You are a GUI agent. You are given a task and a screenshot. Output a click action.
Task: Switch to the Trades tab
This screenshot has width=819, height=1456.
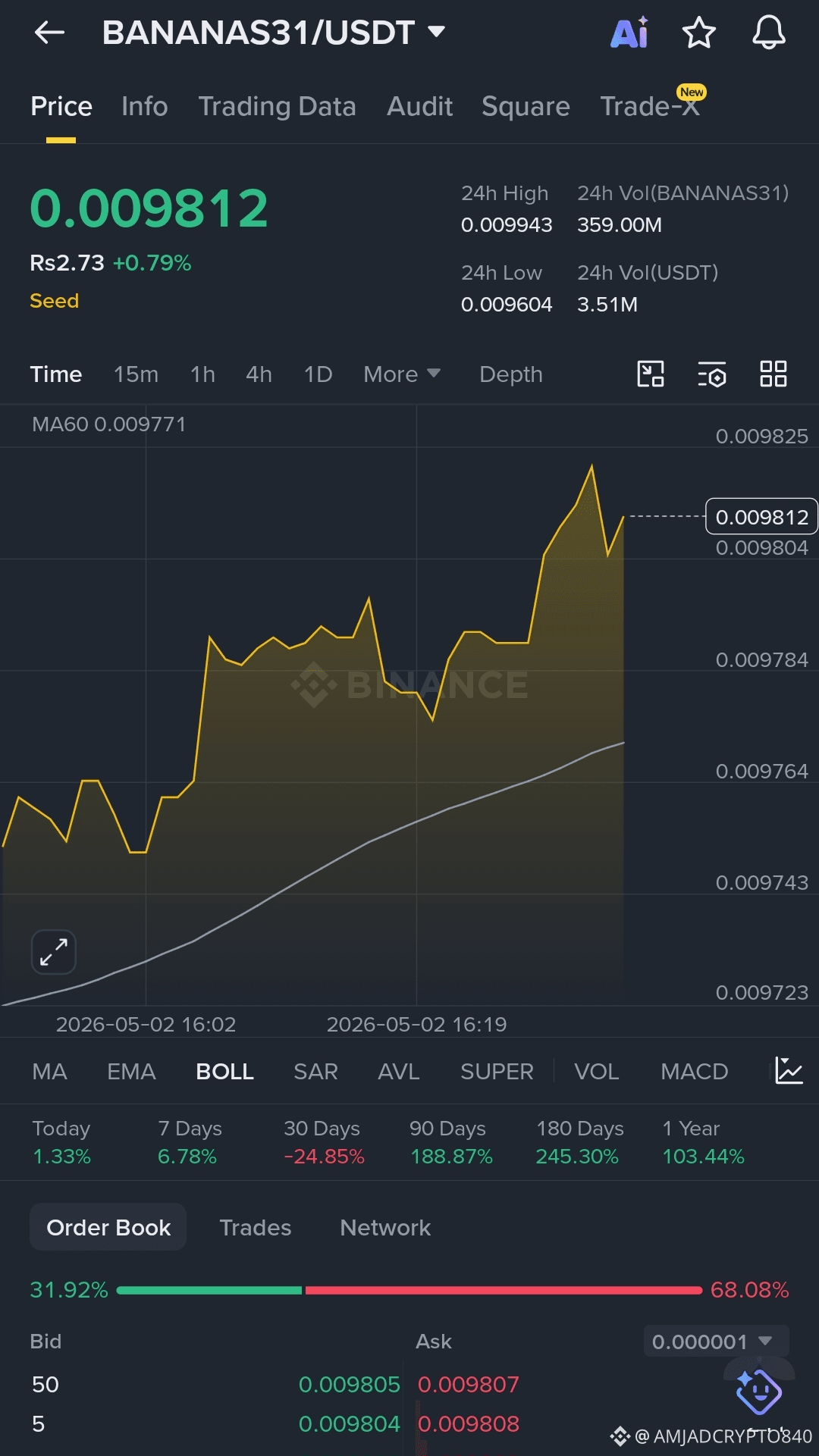256,1228
